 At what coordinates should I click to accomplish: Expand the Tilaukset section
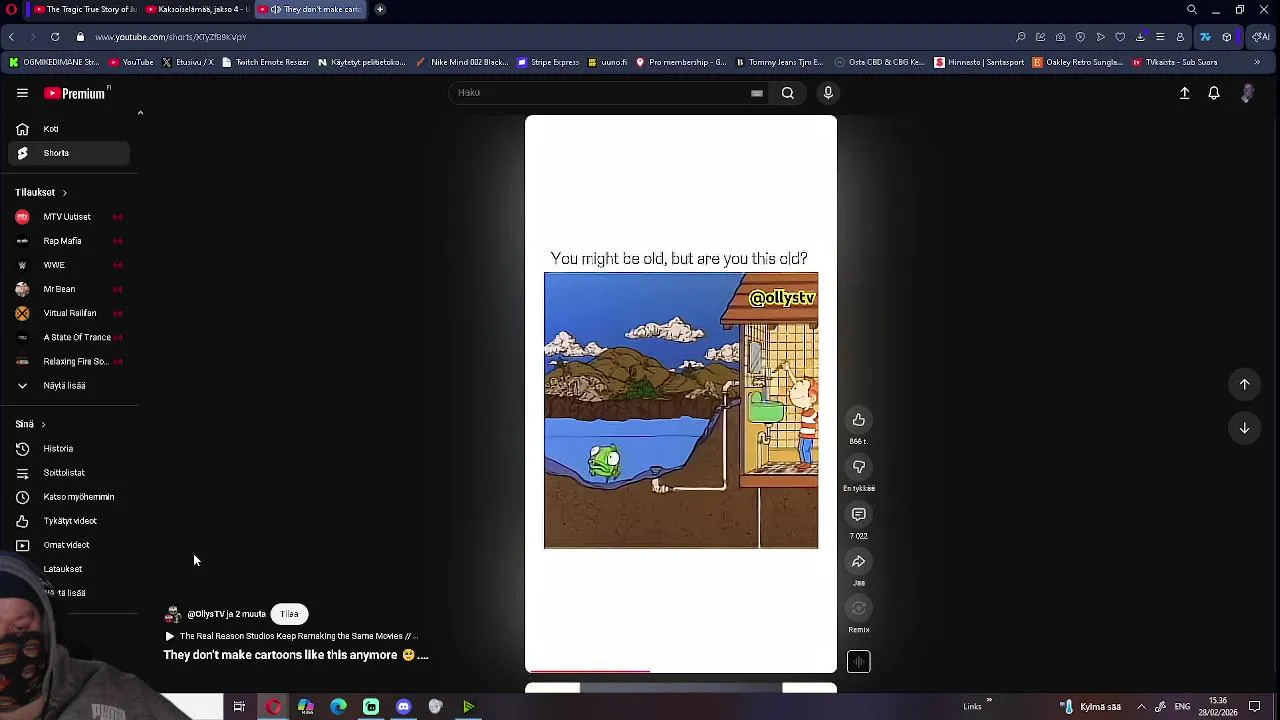tap(41, 192)
